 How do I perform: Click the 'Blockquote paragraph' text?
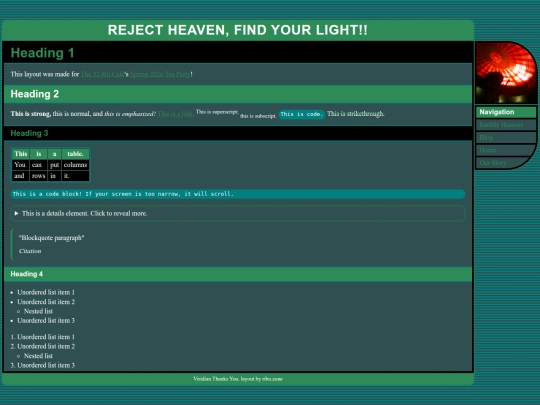52,238
